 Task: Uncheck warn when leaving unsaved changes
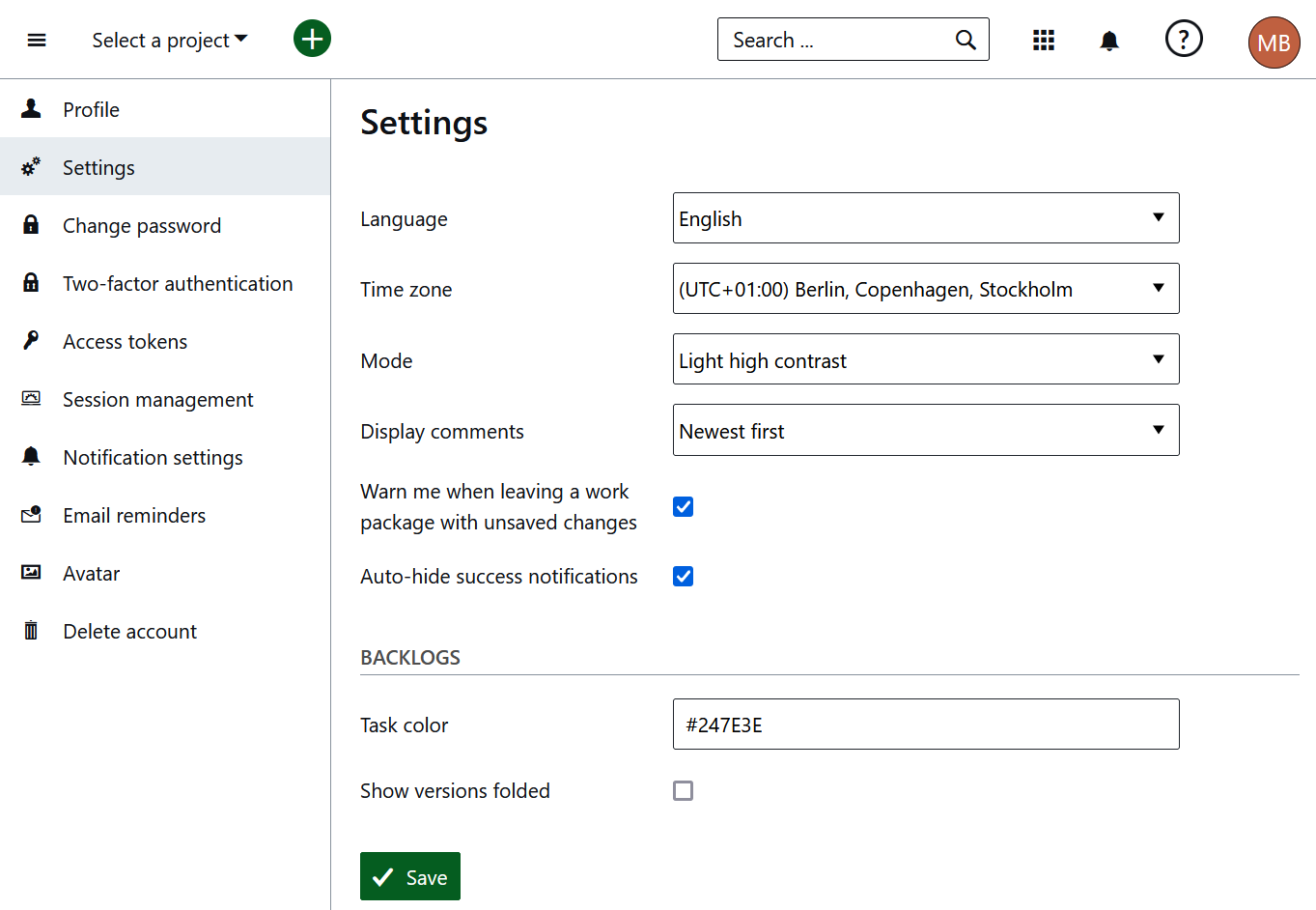683,507
